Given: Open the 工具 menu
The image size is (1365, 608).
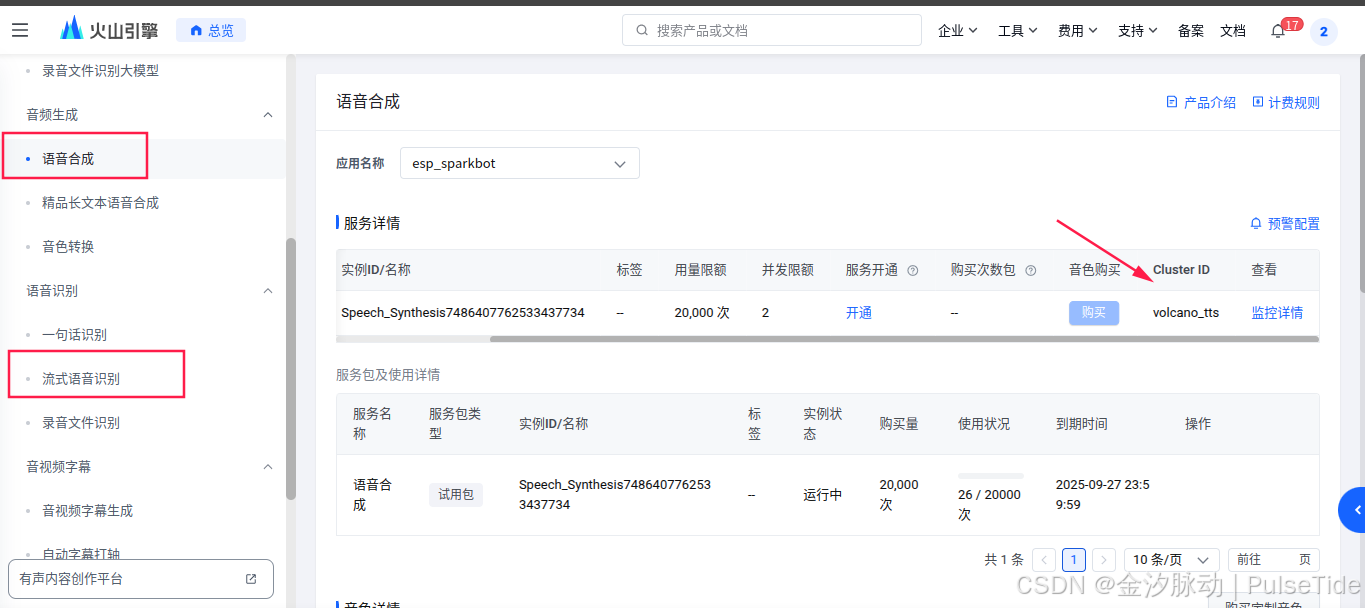Looking at the screenshot, I should point(1018,31).
